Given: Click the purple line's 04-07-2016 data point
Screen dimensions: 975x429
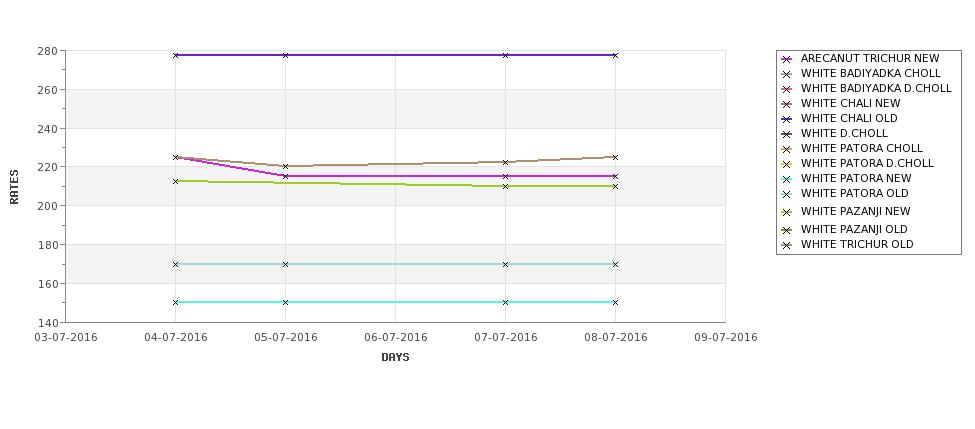Looking at the screenshot, I should (175, 55).
